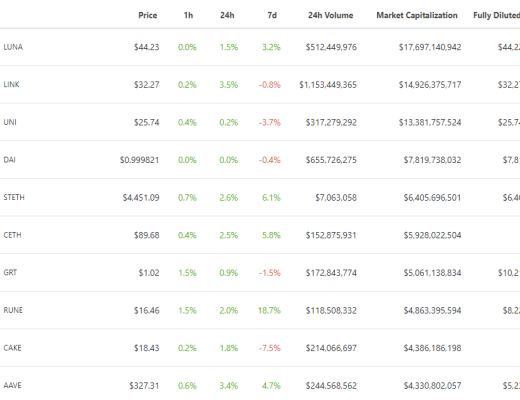Select AAVE market cap $4,330,802,057
520x400 pixels.
(433, 386)
